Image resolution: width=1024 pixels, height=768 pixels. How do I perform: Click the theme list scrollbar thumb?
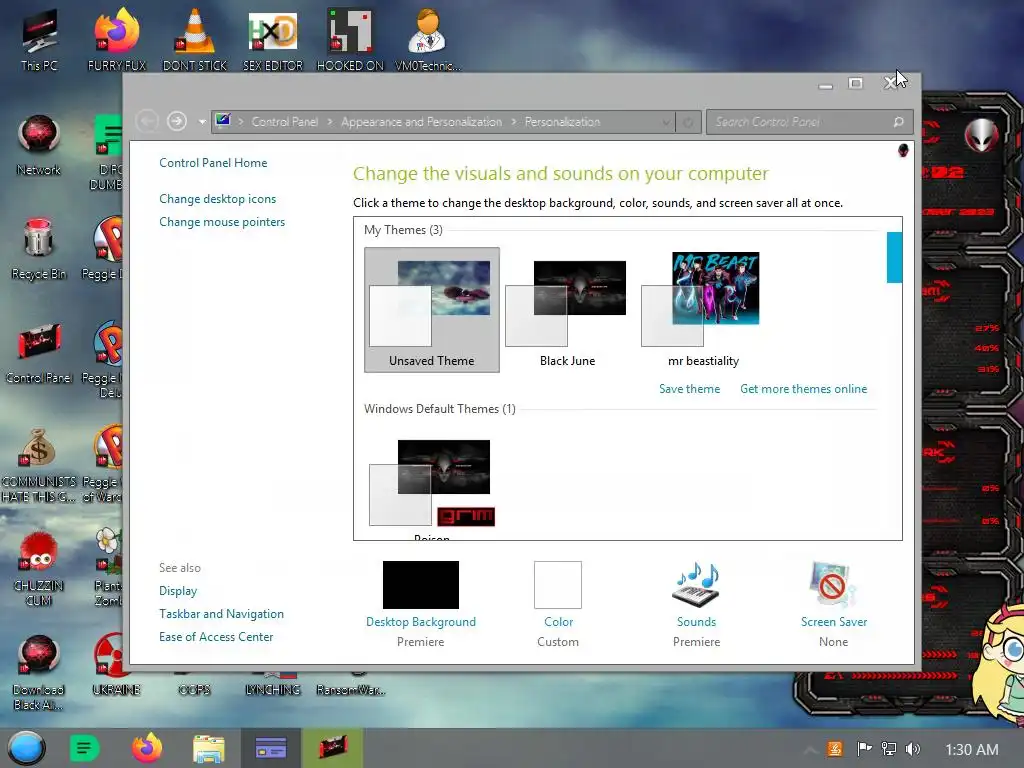[x=894, y=257]
